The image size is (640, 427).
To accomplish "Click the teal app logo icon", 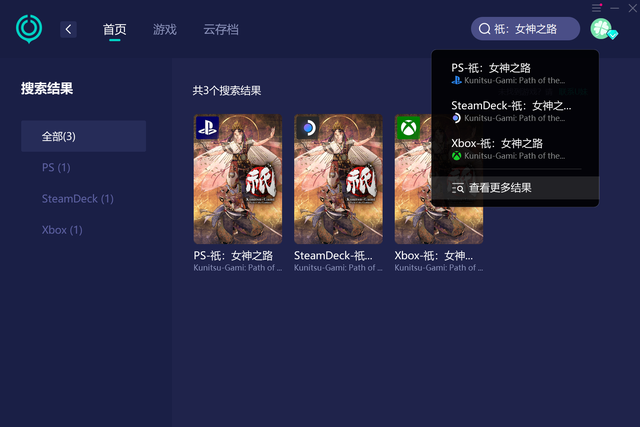I will 29,29.
